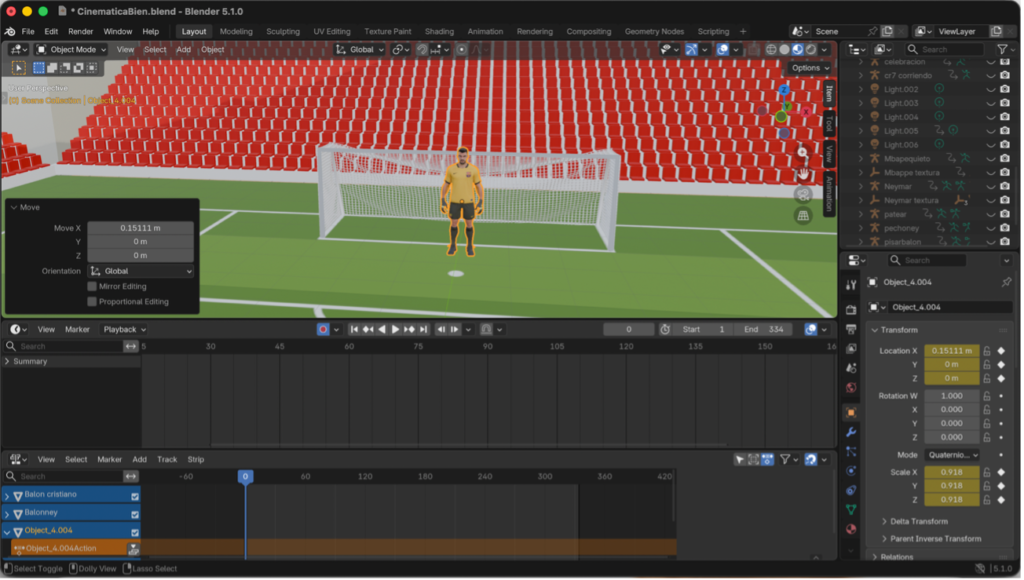Animate Location X keyframe diamond
Image resolution: width=1024 pixels, height=580 pixels.
click(1001, 351)
